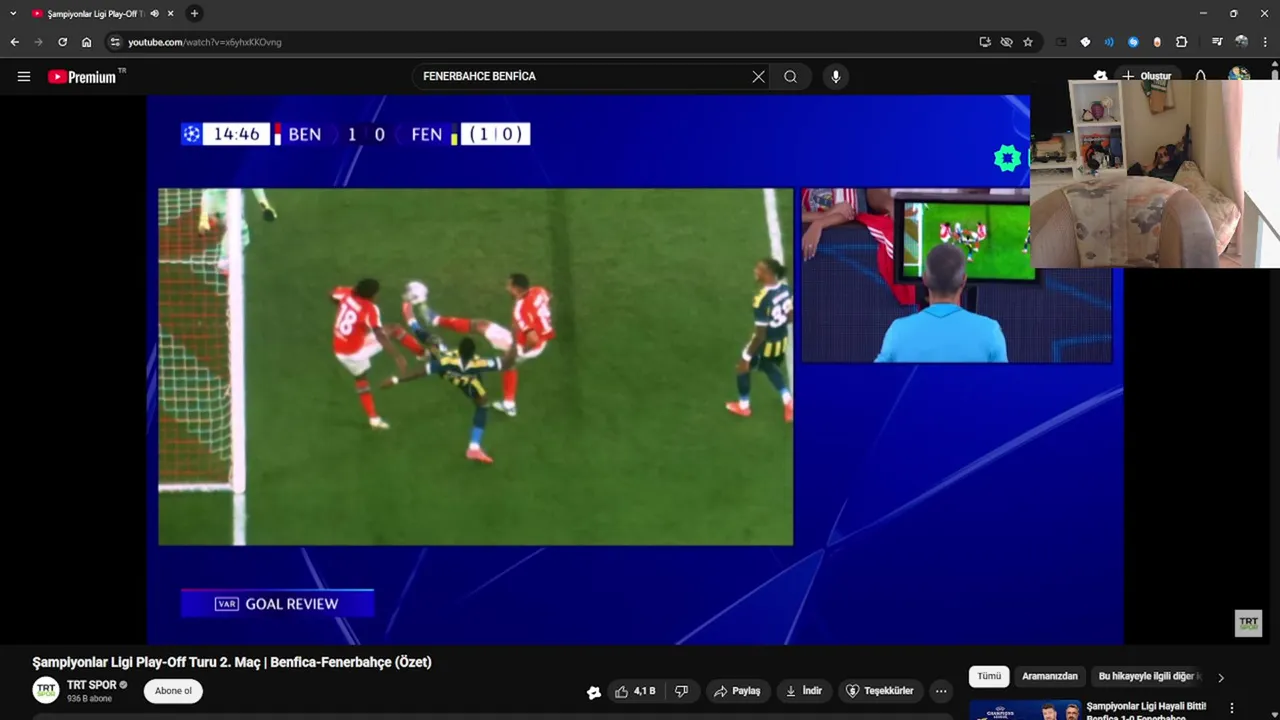Open options menu for the recommended video
Screen dimensions: 1280x720
pos(1232,709)
